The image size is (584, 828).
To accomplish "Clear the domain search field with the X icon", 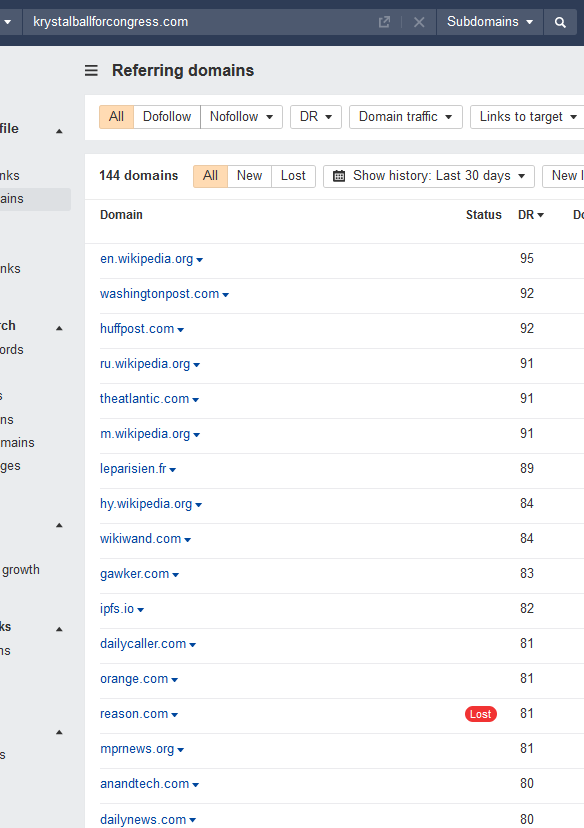I will 419,22.
